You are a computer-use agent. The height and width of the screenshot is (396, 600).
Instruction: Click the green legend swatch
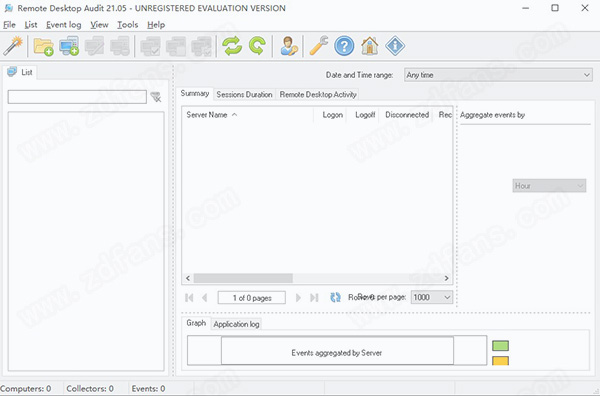(x=501, y=346)
